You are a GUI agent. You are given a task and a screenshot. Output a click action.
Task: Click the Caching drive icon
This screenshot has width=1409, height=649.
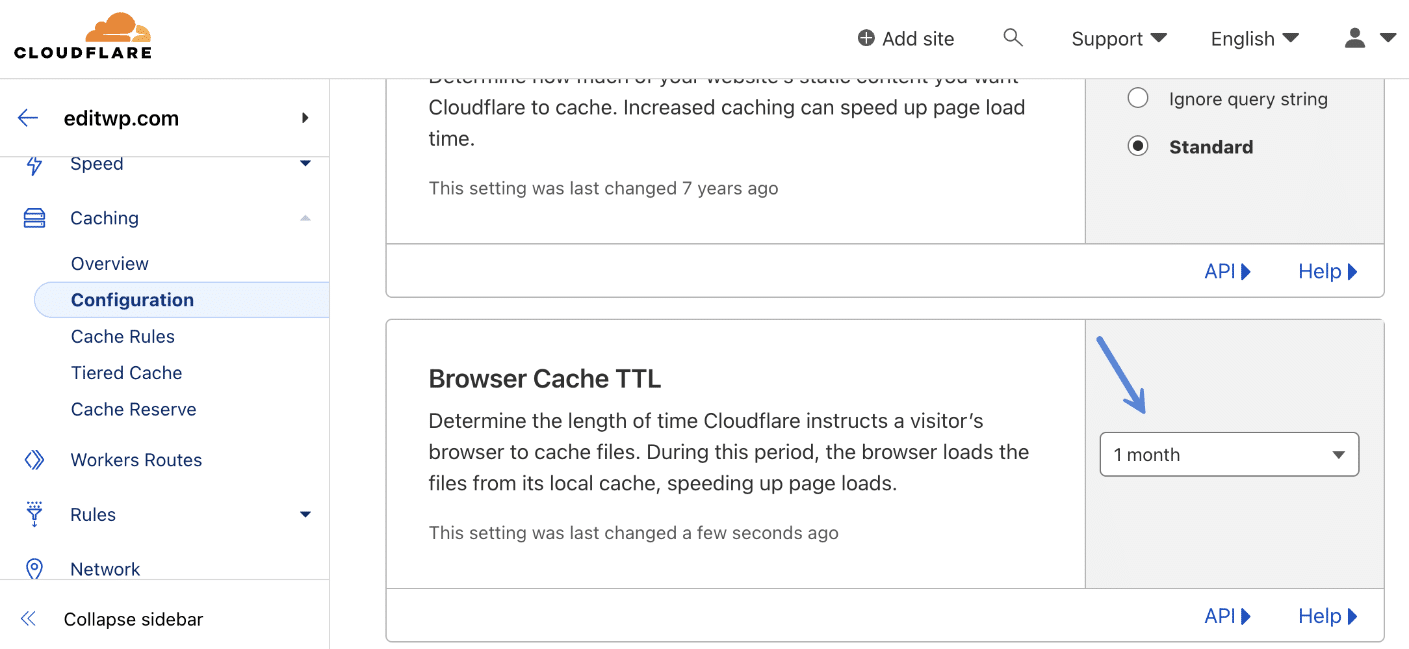pos(34,218)
